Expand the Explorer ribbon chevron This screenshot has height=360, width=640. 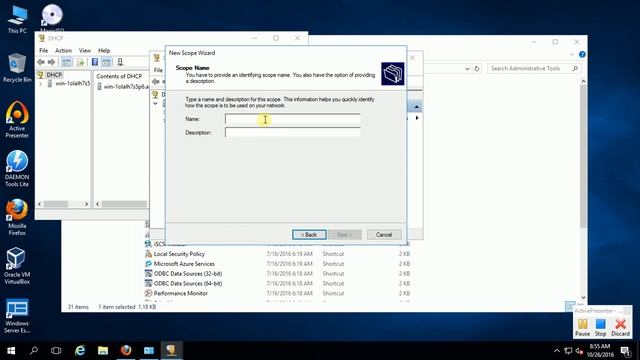click(x=572, y=54)
